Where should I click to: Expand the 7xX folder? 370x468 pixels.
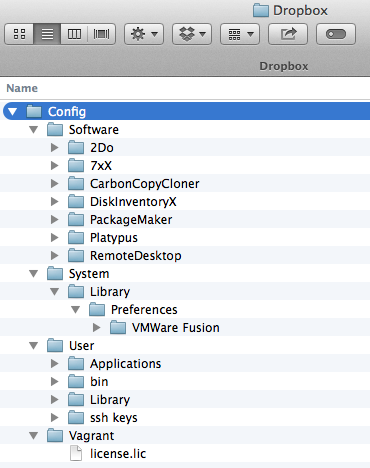[54, 165]
